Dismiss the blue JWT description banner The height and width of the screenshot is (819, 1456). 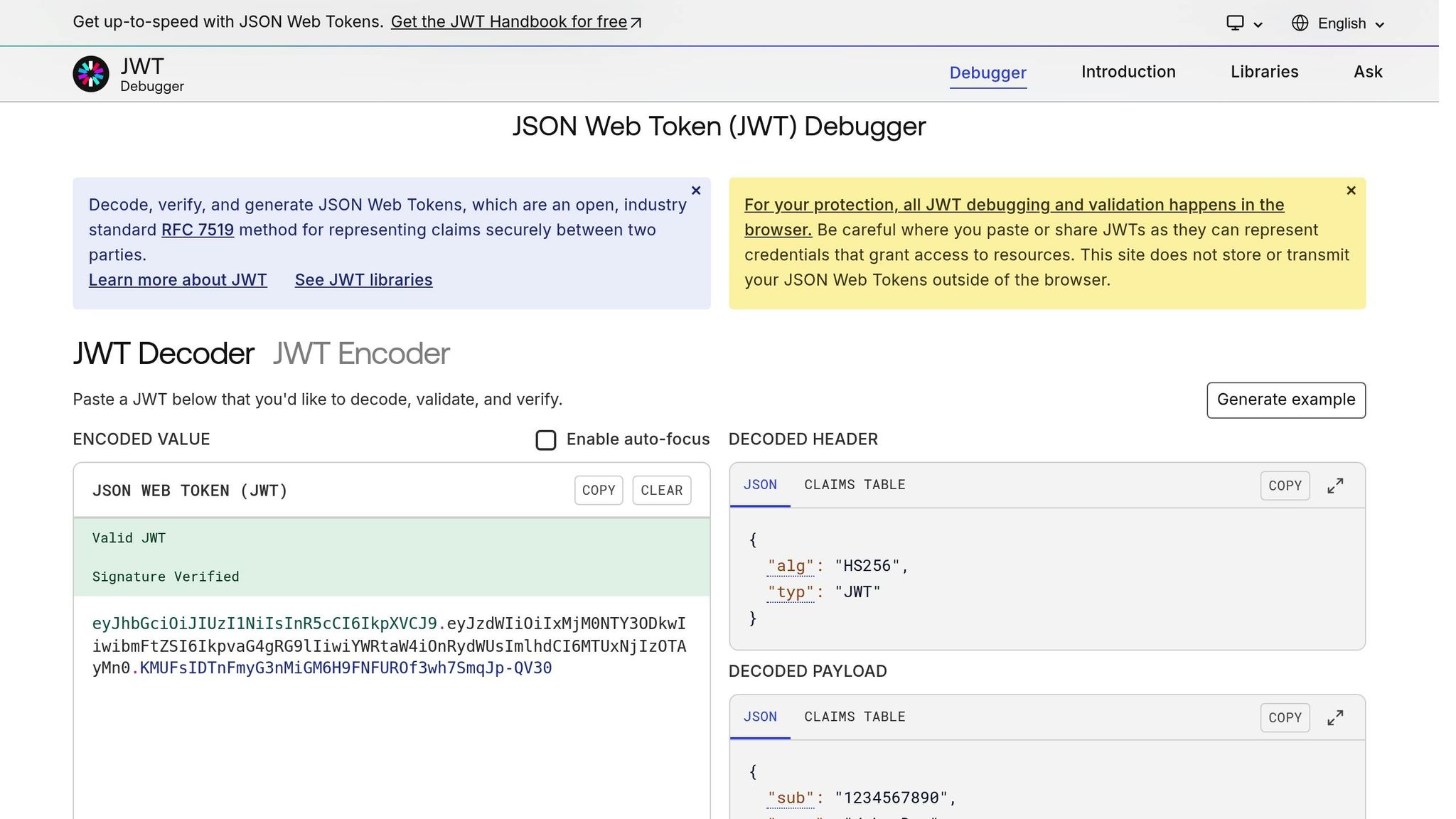(x=696, y=191)
